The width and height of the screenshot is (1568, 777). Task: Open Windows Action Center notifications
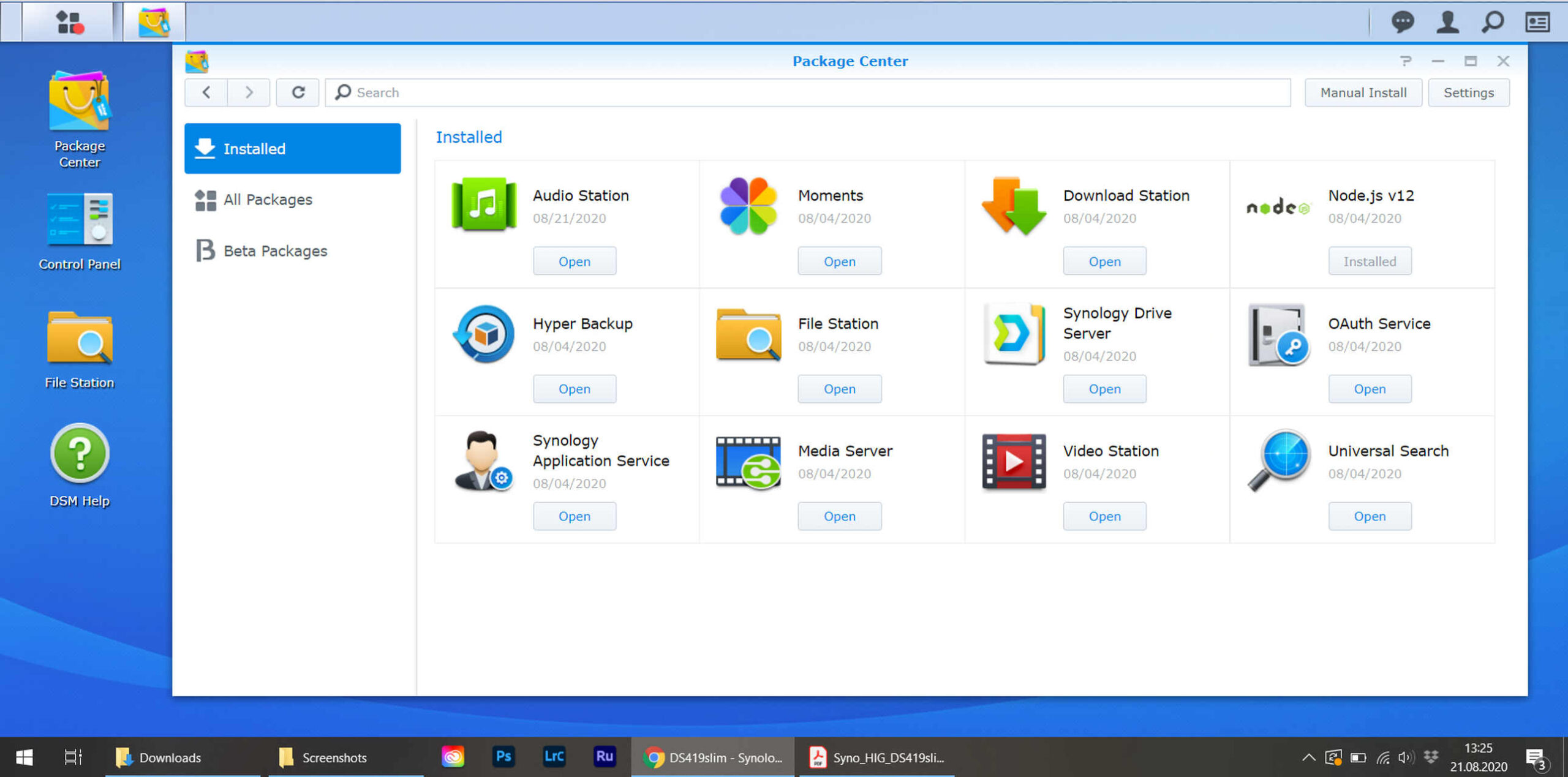pyautogui.click(x=1538, y=759)
